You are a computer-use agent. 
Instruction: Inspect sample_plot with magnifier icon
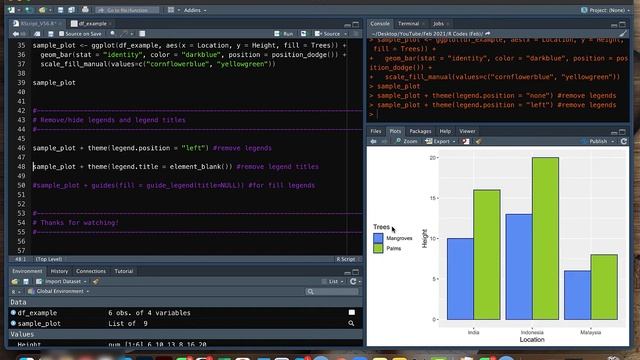click(351, 323)
